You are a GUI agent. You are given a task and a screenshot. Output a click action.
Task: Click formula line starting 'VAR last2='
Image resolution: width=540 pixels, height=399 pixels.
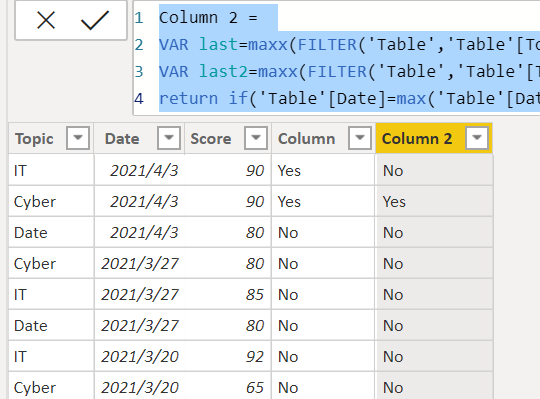(x=349, y=72)
